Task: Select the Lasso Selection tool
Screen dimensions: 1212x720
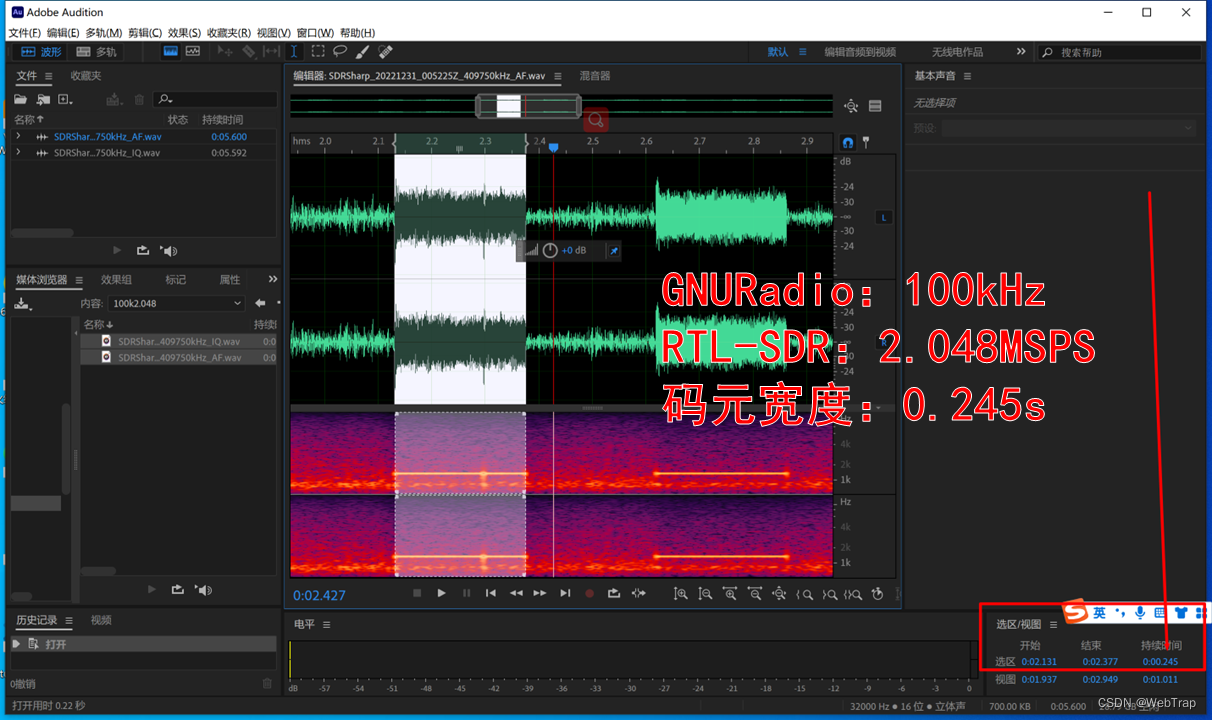Action: point(340,51)
